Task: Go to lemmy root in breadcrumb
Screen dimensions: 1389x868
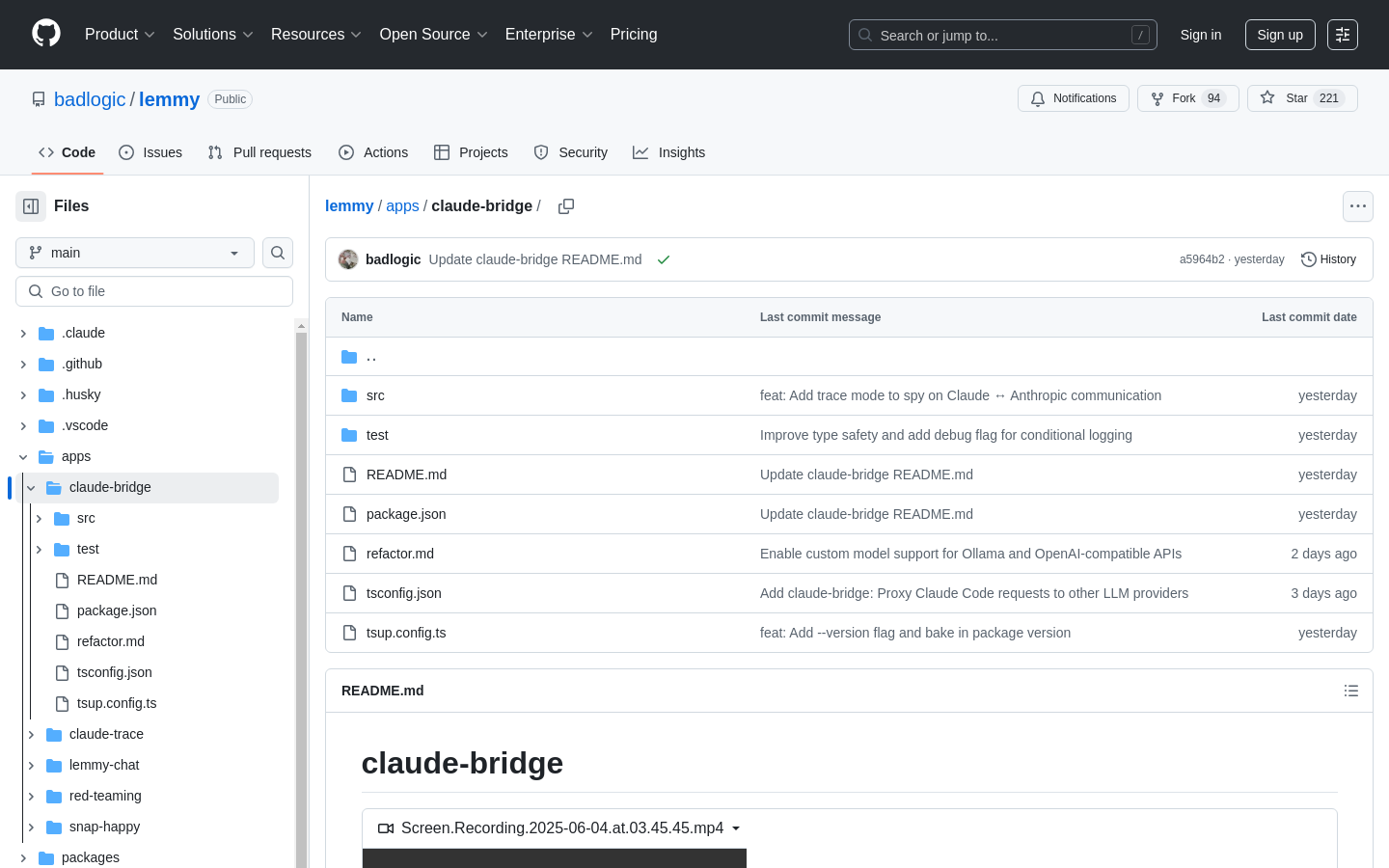Action: pos(349,205)
